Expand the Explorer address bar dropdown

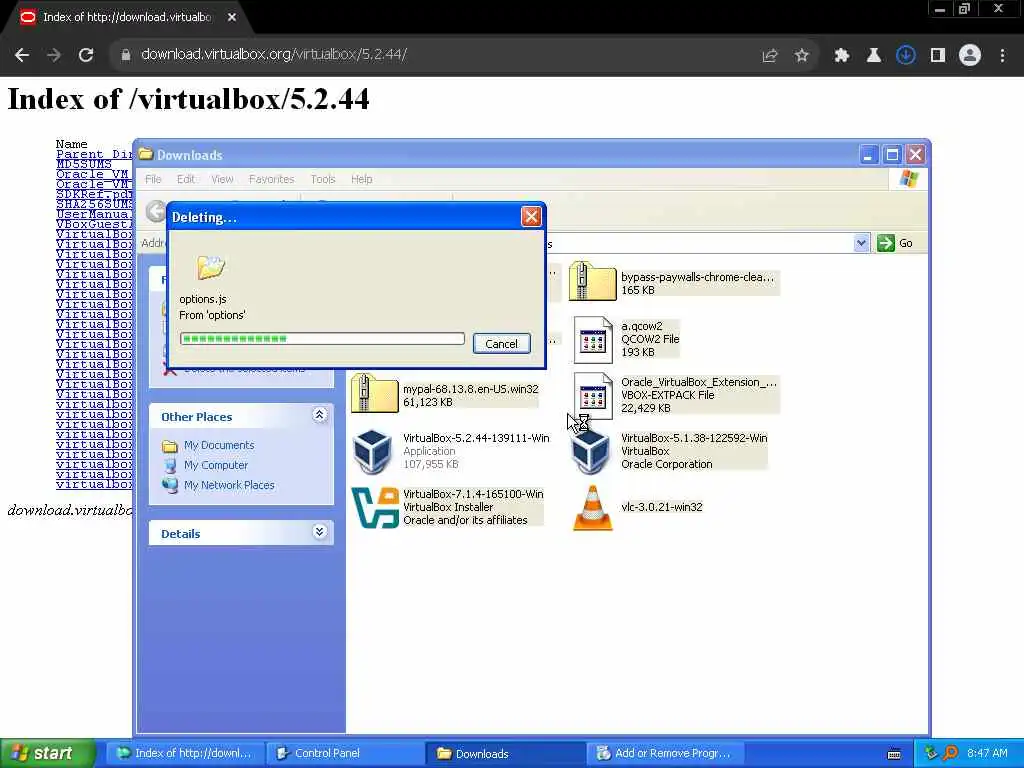(861, 243)
